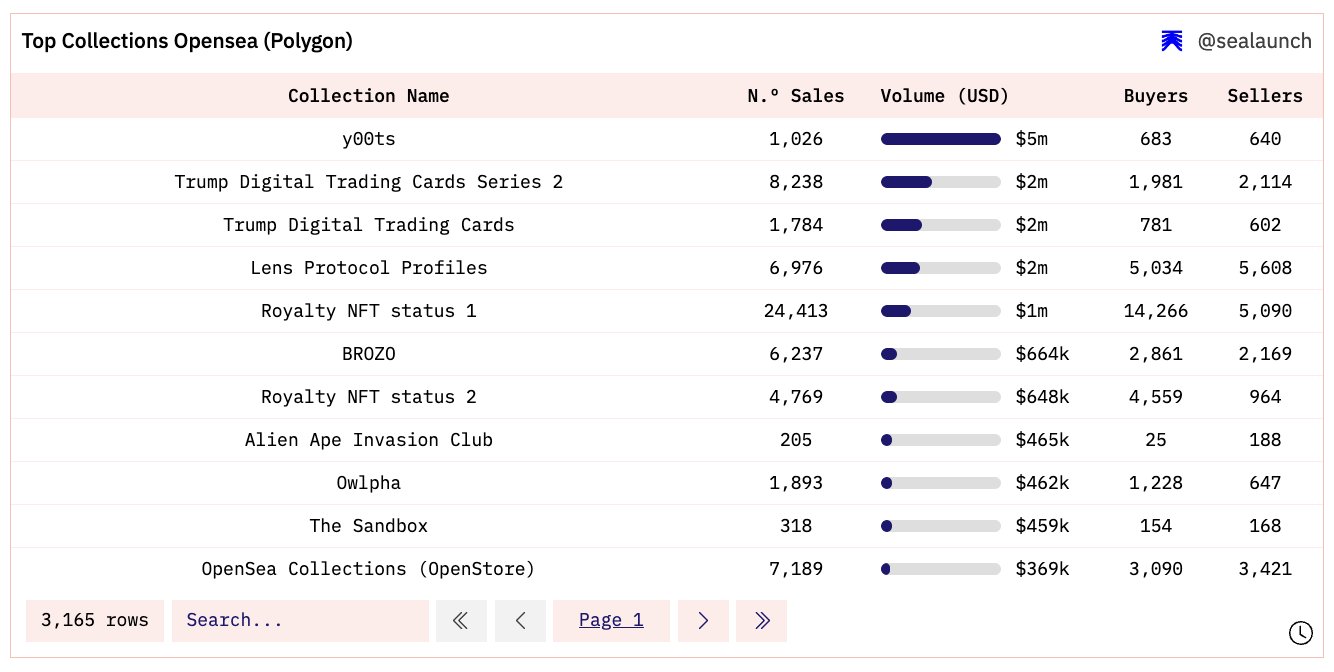Sort by N.º Sales column header

[796, 96]
